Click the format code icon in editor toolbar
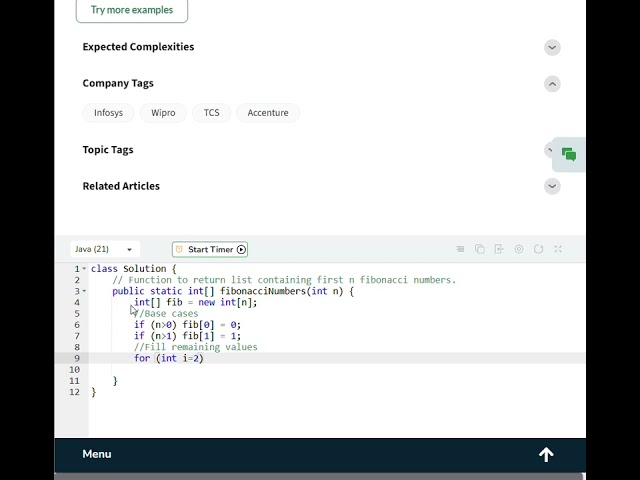 [460, 249]
